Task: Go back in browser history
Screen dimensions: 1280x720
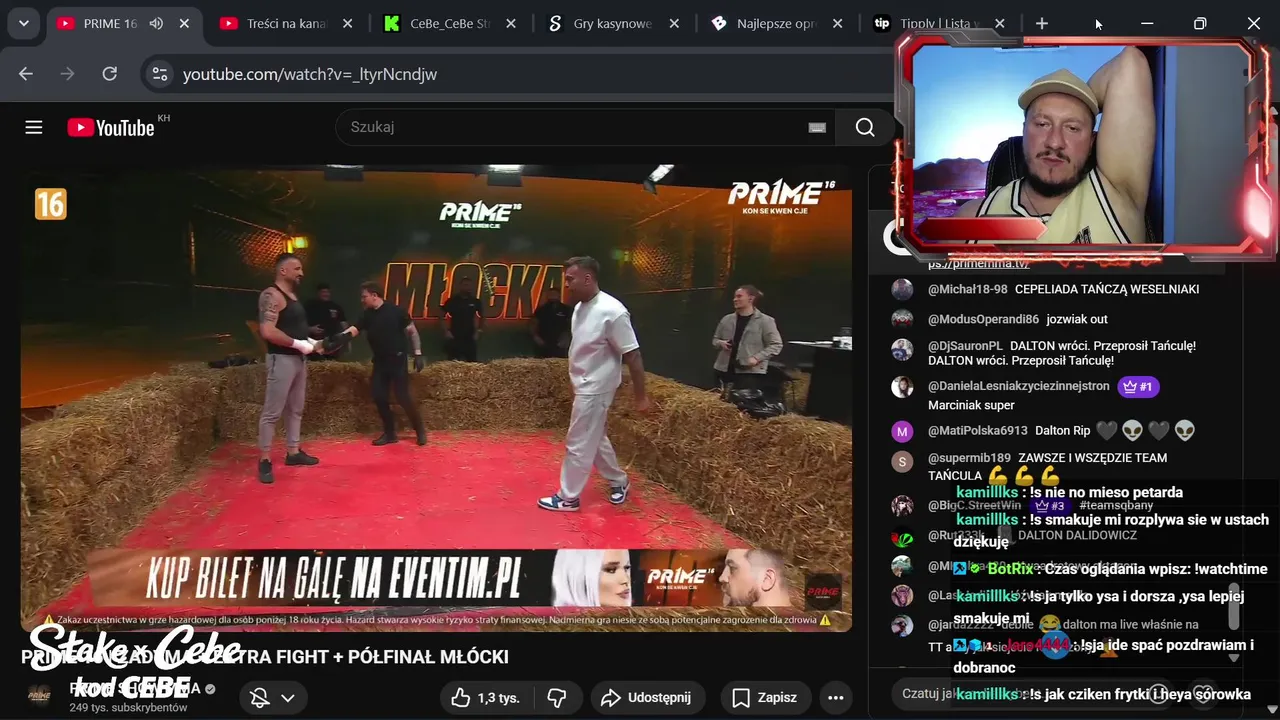Action: [x=26, y=74]
